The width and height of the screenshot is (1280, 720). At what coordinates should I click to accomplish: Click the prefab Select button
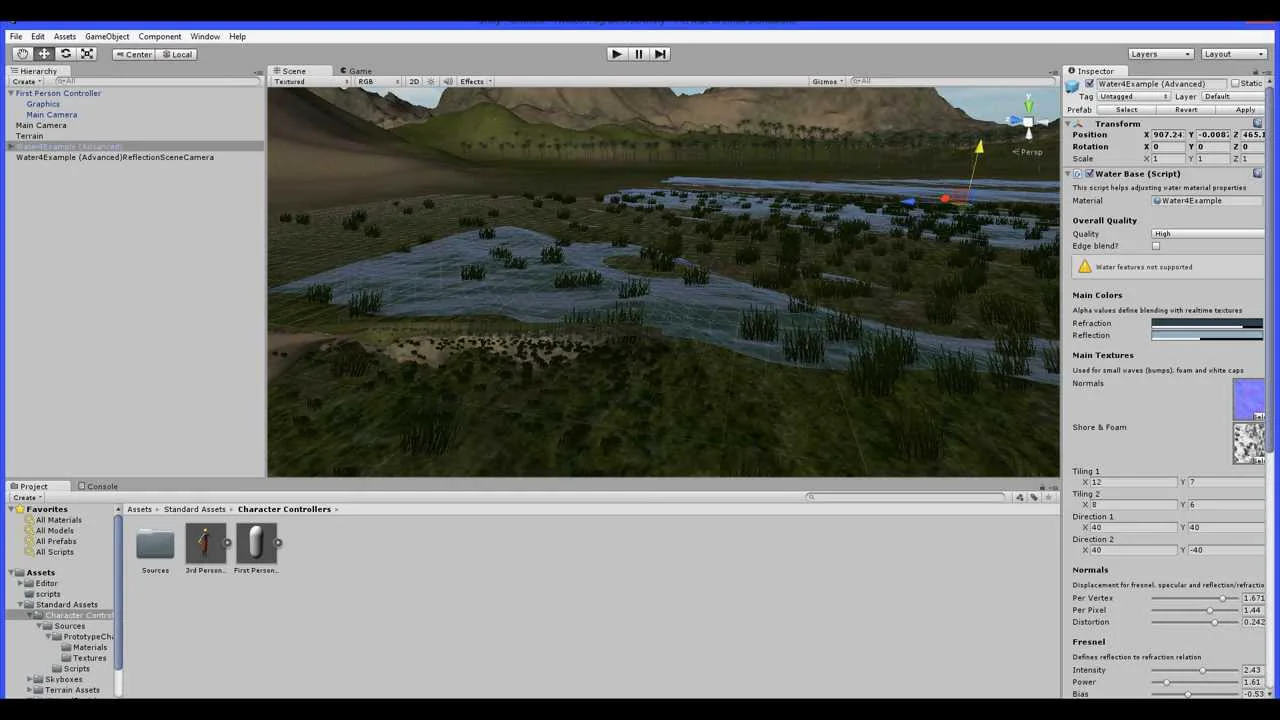click(x=1126, y=110)
